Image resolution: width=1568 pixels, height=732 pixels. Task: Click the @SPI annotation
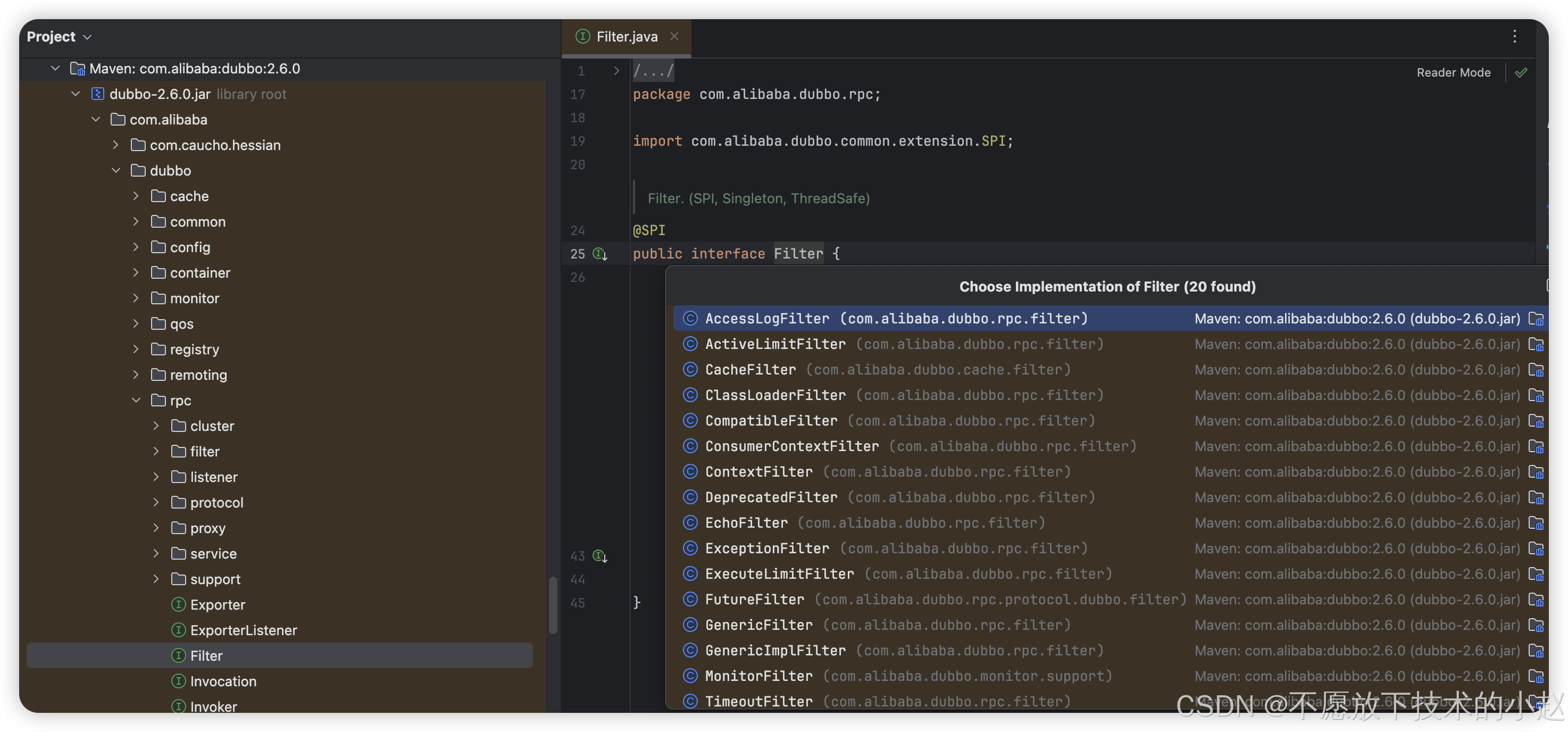coord(649,230)
